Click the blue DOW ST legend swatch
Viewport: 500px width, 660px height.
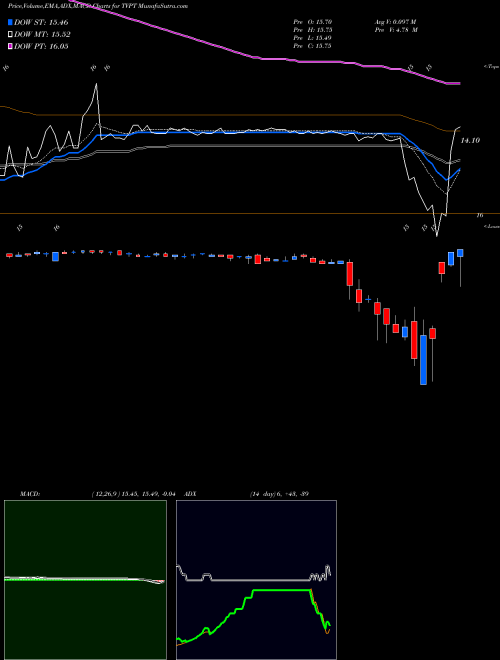pyautogui.click(x=11, y=23)
